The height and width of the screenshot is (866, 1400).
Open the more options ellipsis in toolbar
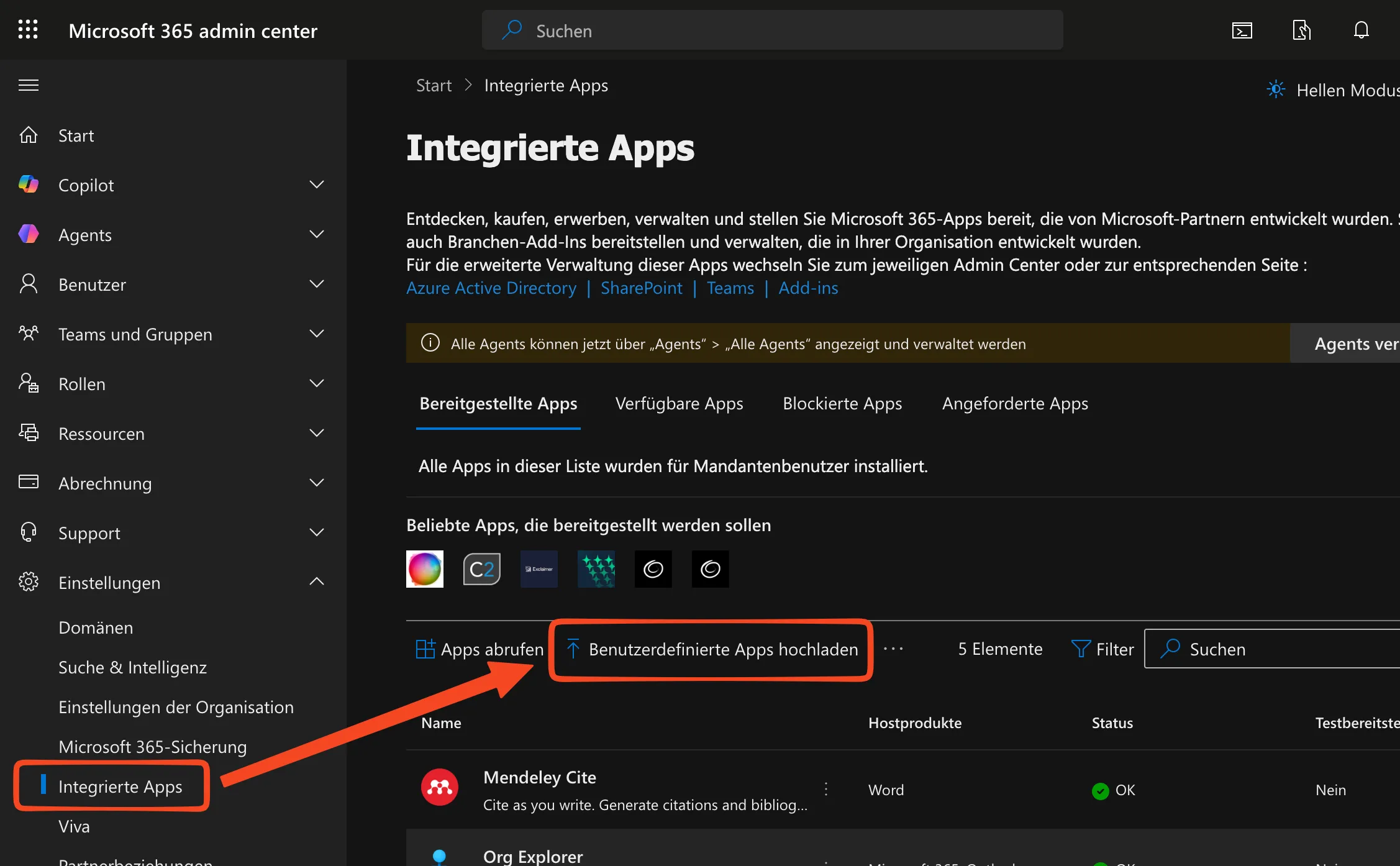(x=893, y=649)
